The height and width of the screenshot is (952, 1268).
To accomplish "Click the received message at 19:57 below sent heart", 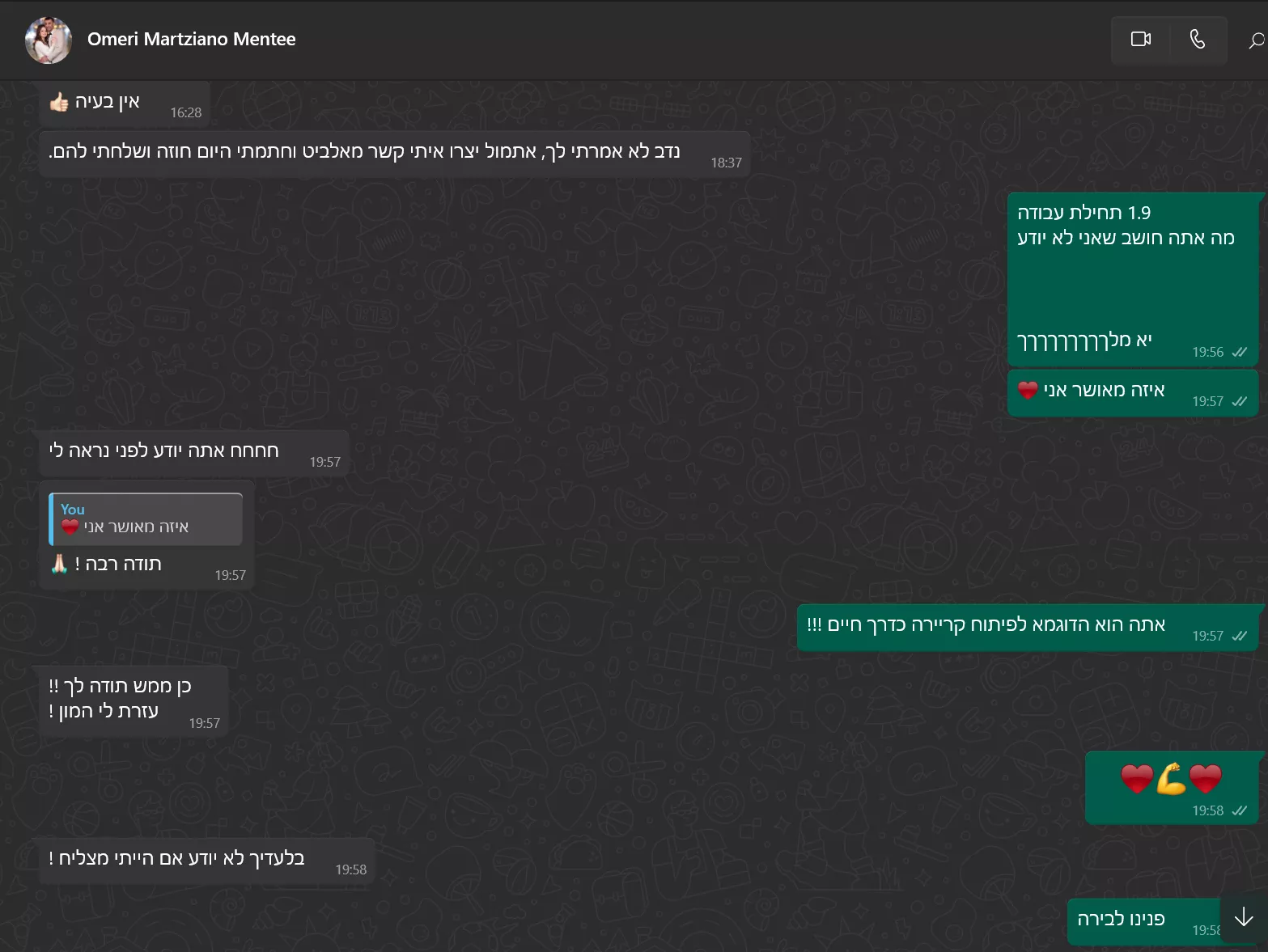I will [x=194, y=453].
